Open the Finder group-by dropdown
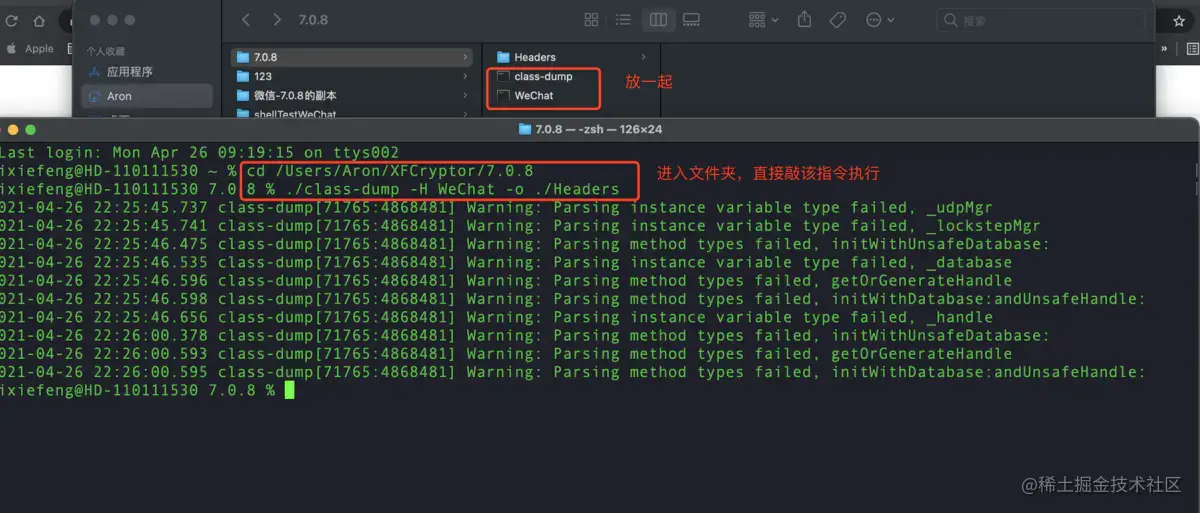 (x=764, y=20)
